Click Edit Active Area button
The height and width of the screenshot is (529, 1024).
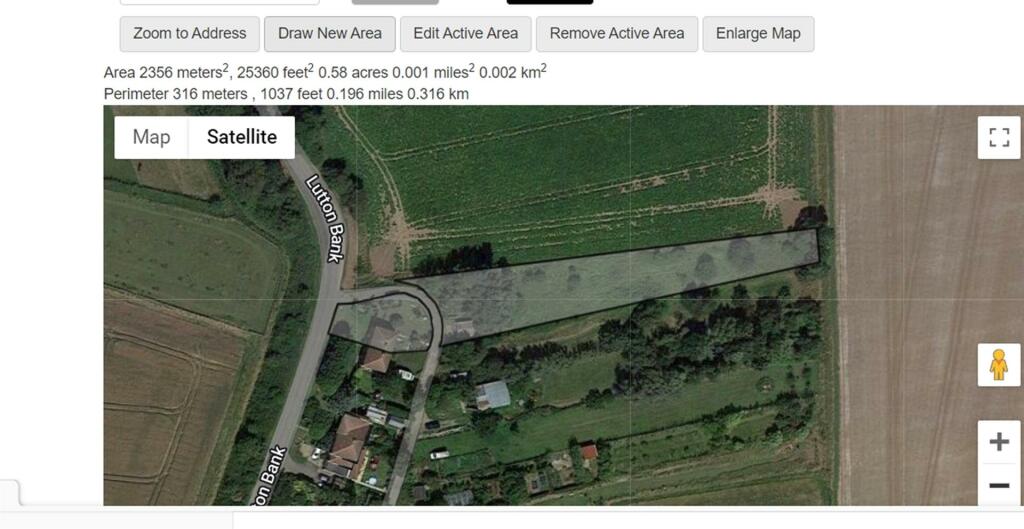click(466, 33)
